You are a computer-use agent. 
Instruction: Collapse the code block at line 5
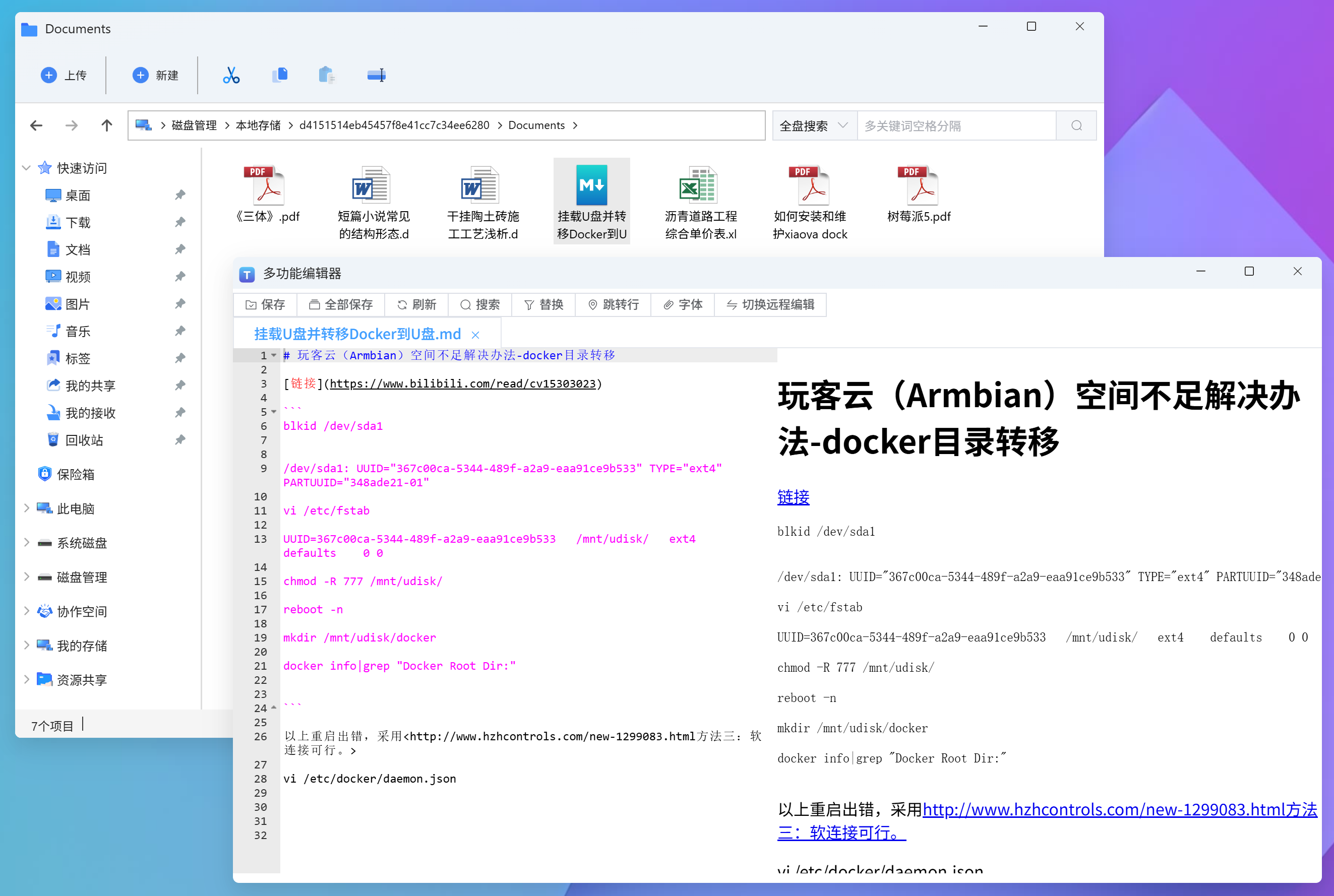pyautogui.click(x=273, y=411)
